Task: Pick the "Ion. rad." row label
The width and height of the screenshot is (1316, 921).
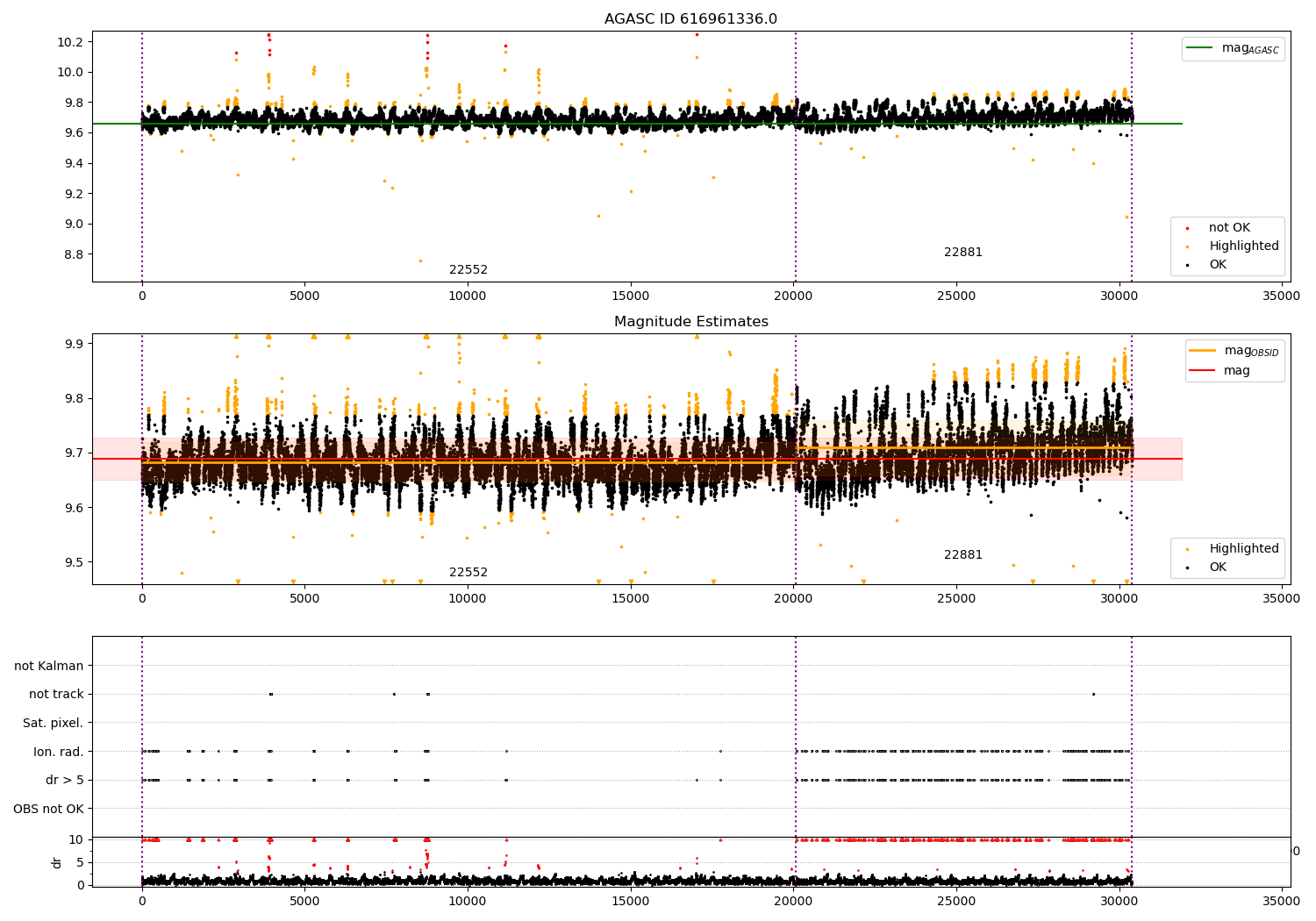Action: [59, 752]
